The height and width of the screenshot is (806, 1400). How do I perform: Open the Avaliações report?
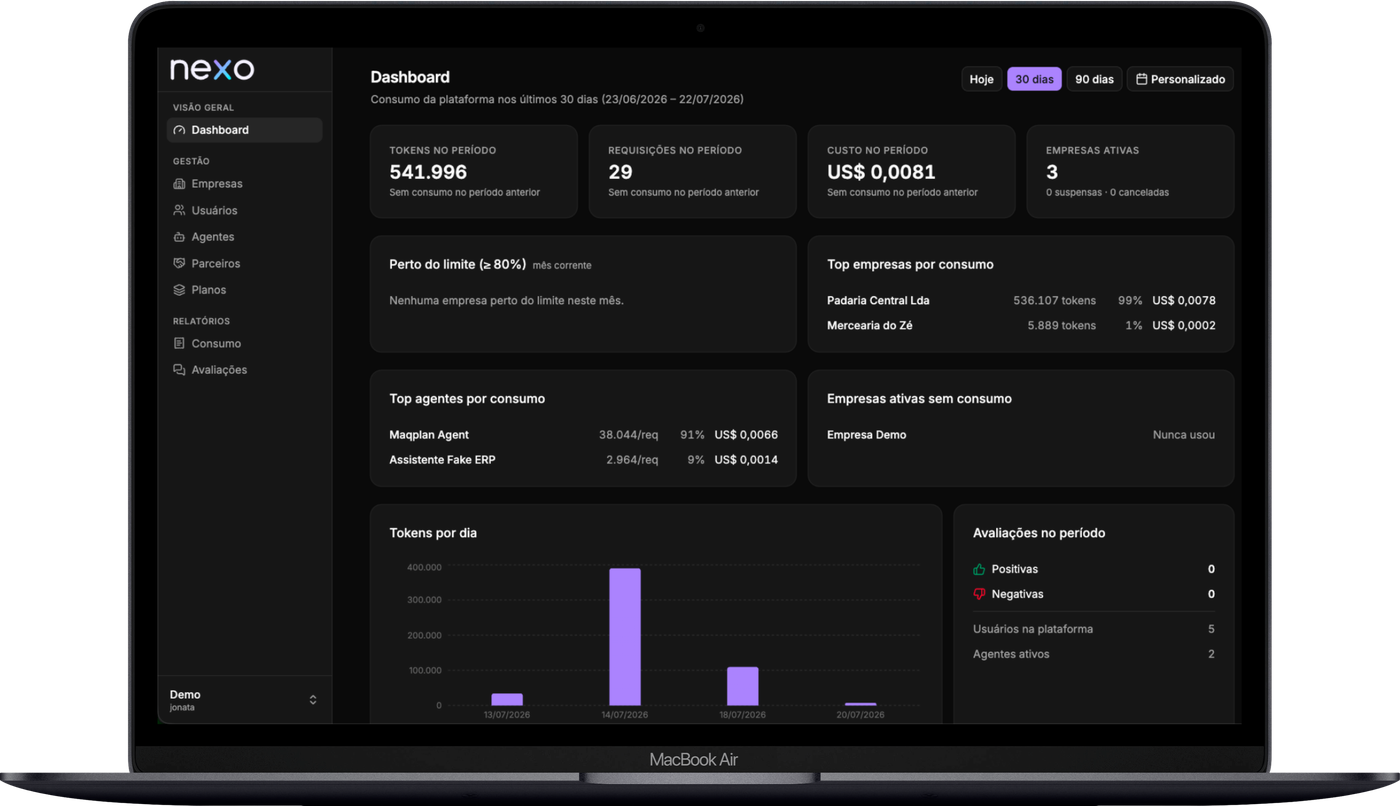tap(244, 370)
